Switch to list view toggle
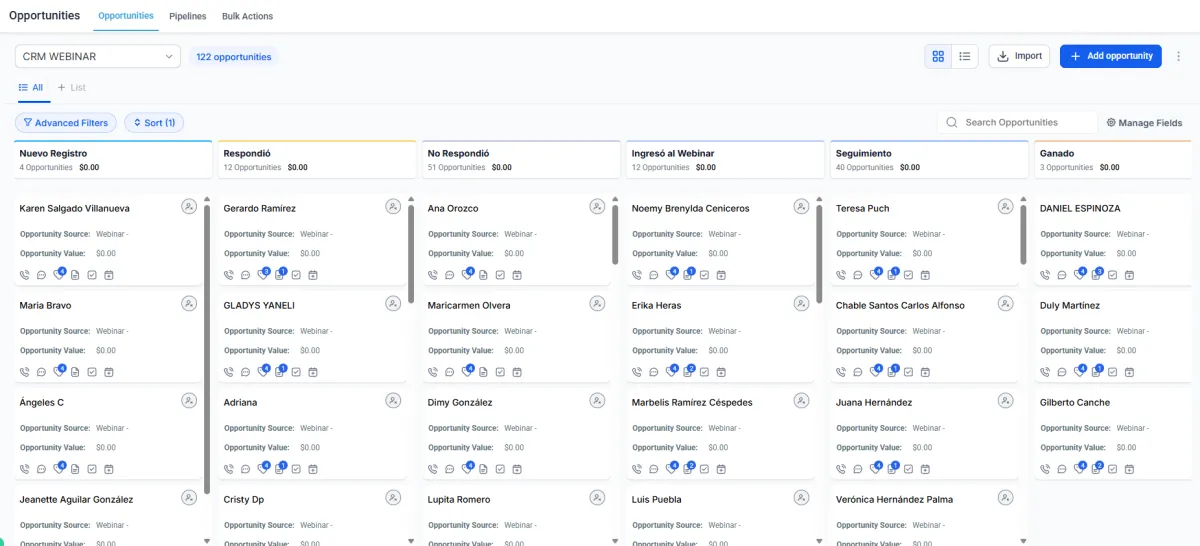This screenshot has width=1200, height=546. tap(965, 56)
